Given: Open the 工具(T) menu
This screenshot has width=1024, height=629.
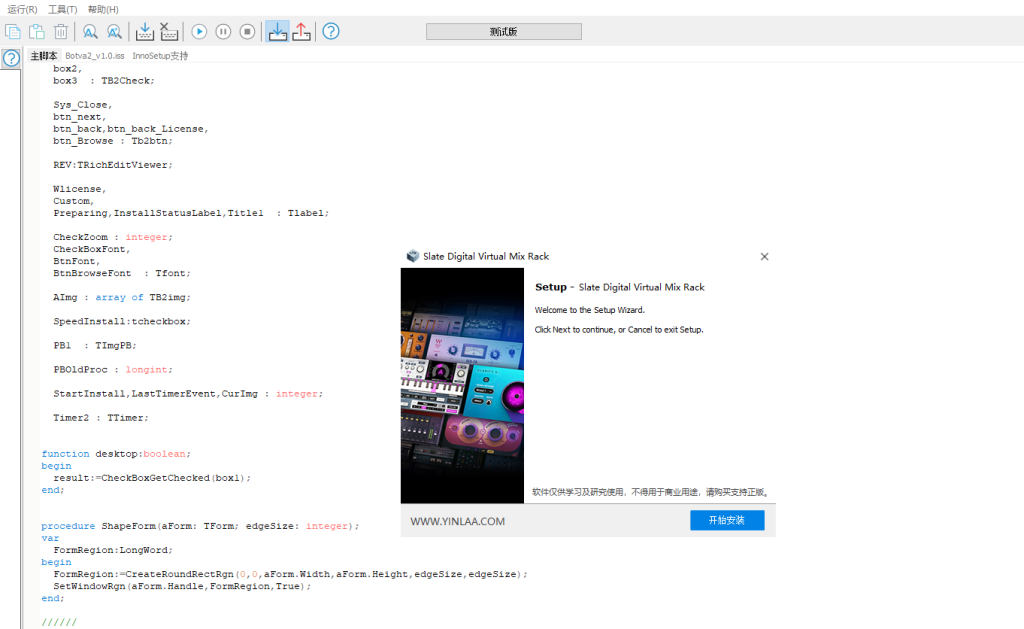Looking at the screenshot, I should (62, 9).
